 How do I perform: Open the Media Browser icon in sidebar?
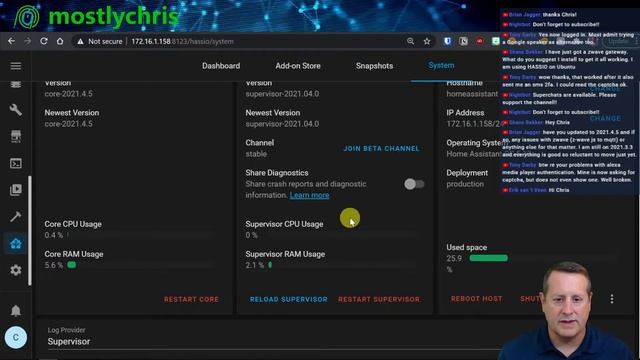[x=16, y=190]
